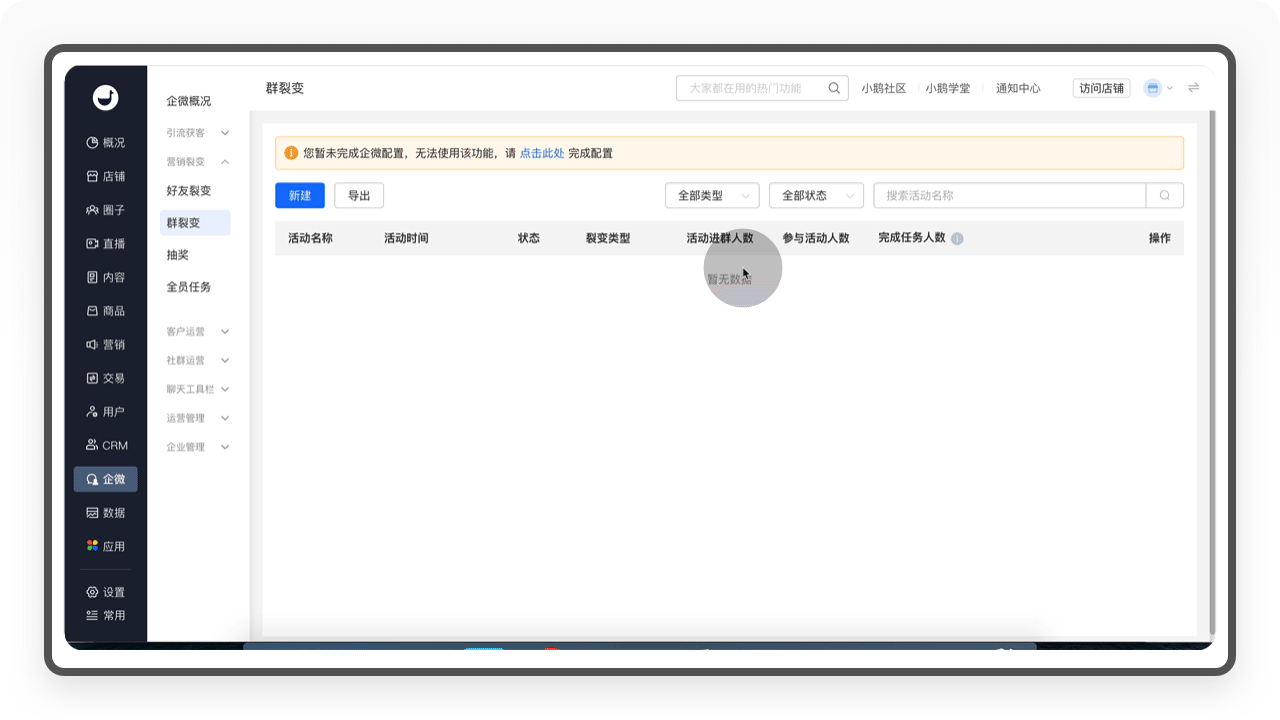Screen dimensions: 1280x720
Task: Open the 小鹅社区 link
Action: 884,89
